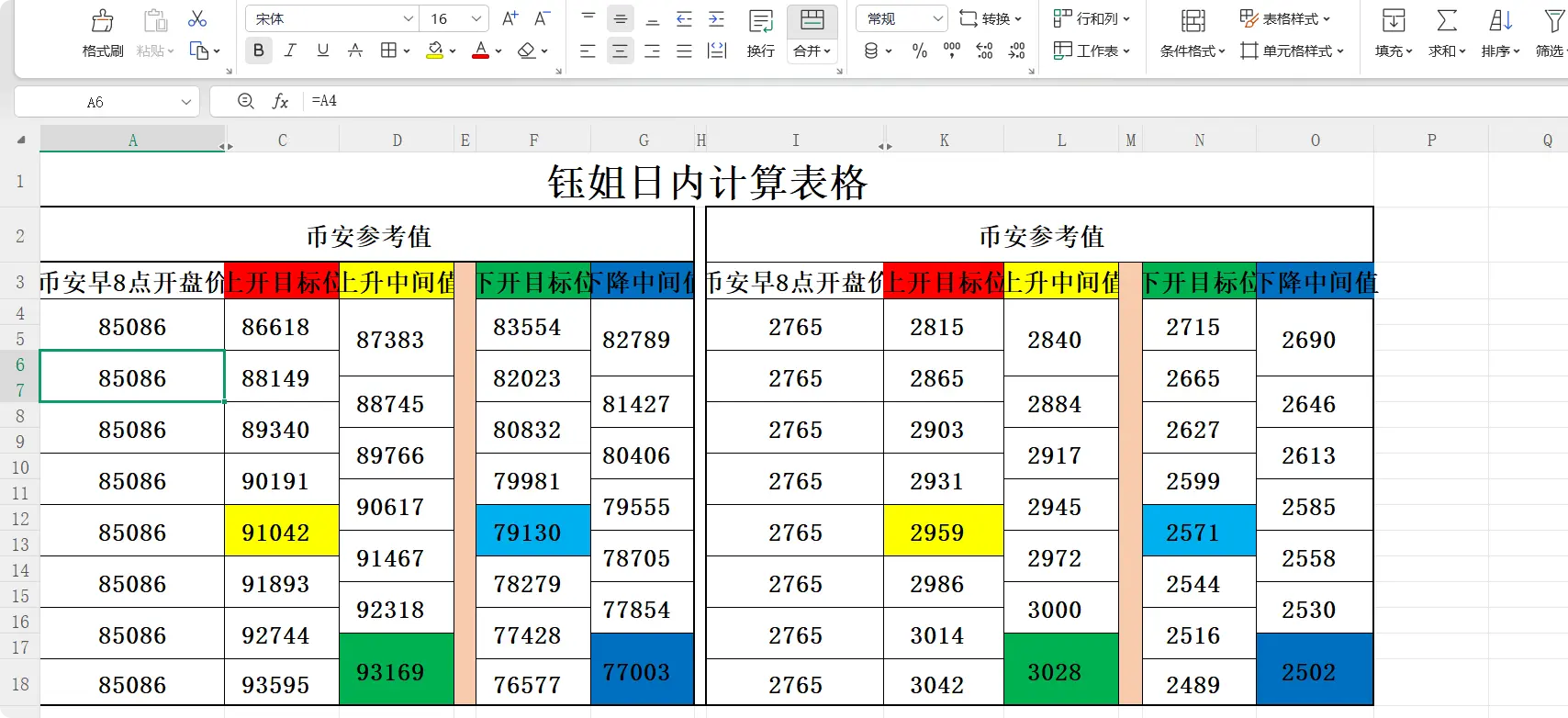Screen dimensions: 1568x718
Task: Toggle center horizontal alignment
Action: click(x=621, y=51)
